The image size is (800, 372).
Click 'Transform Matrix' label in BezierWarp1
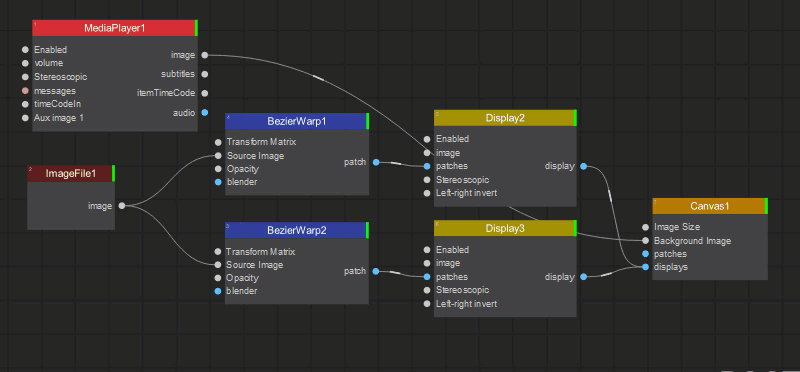click(x=261, y=142)
